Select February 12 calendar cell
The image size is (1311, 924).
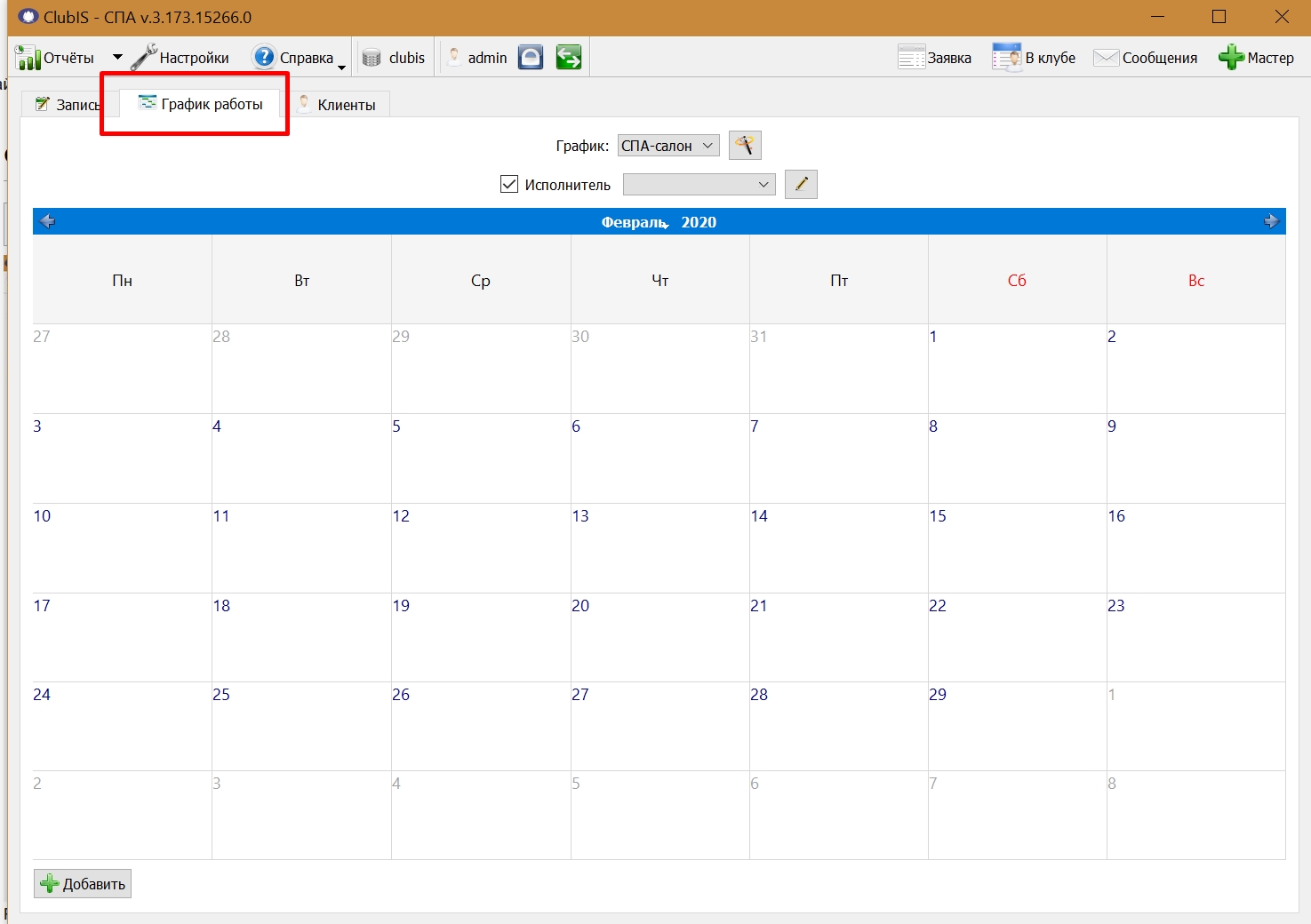point(481,548)
